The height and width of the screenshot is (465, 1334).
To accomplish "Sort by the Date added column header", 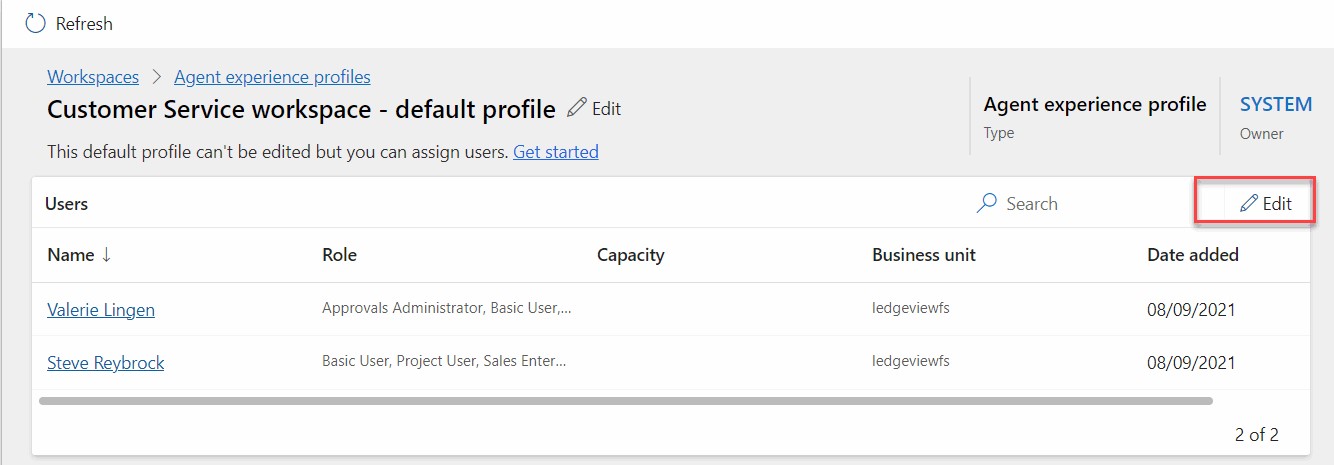I will 1192,255.
